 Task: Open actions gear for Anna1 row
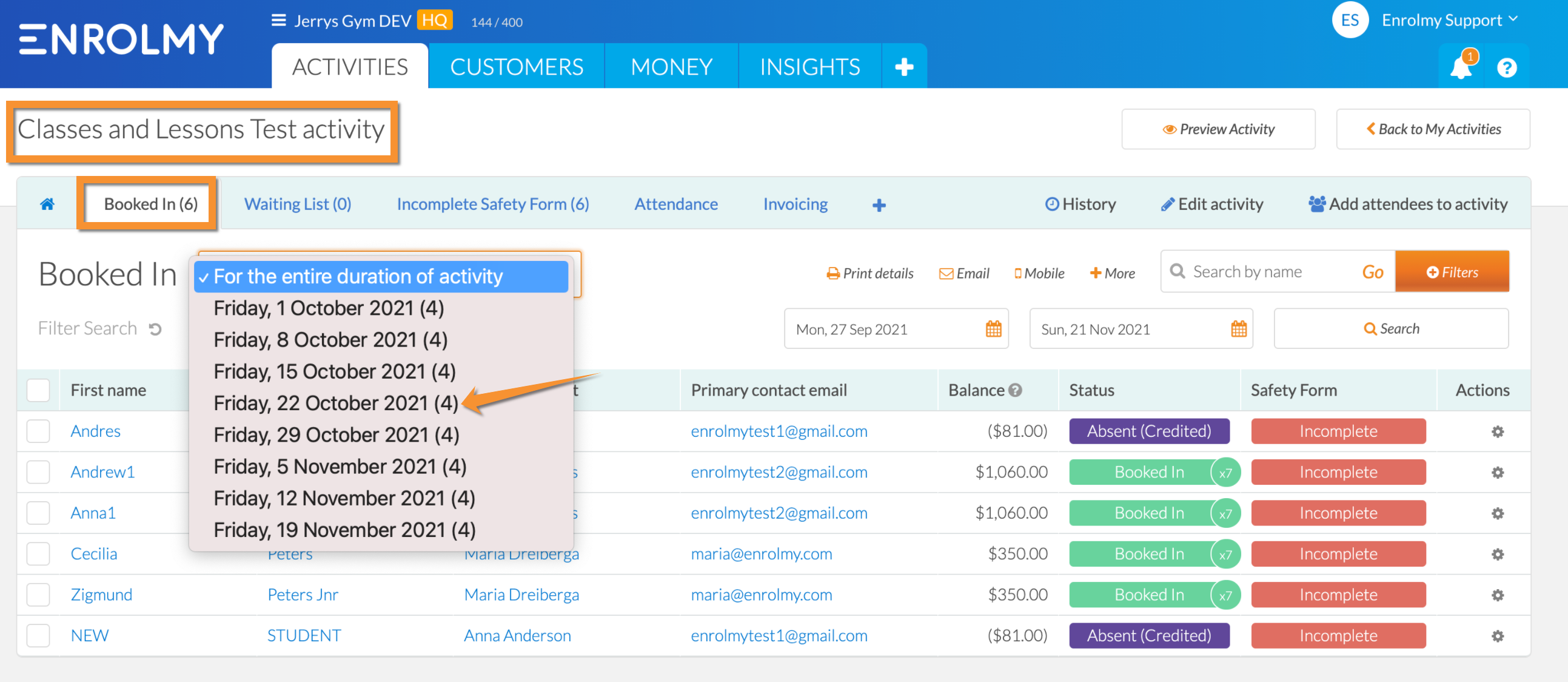1498,513
